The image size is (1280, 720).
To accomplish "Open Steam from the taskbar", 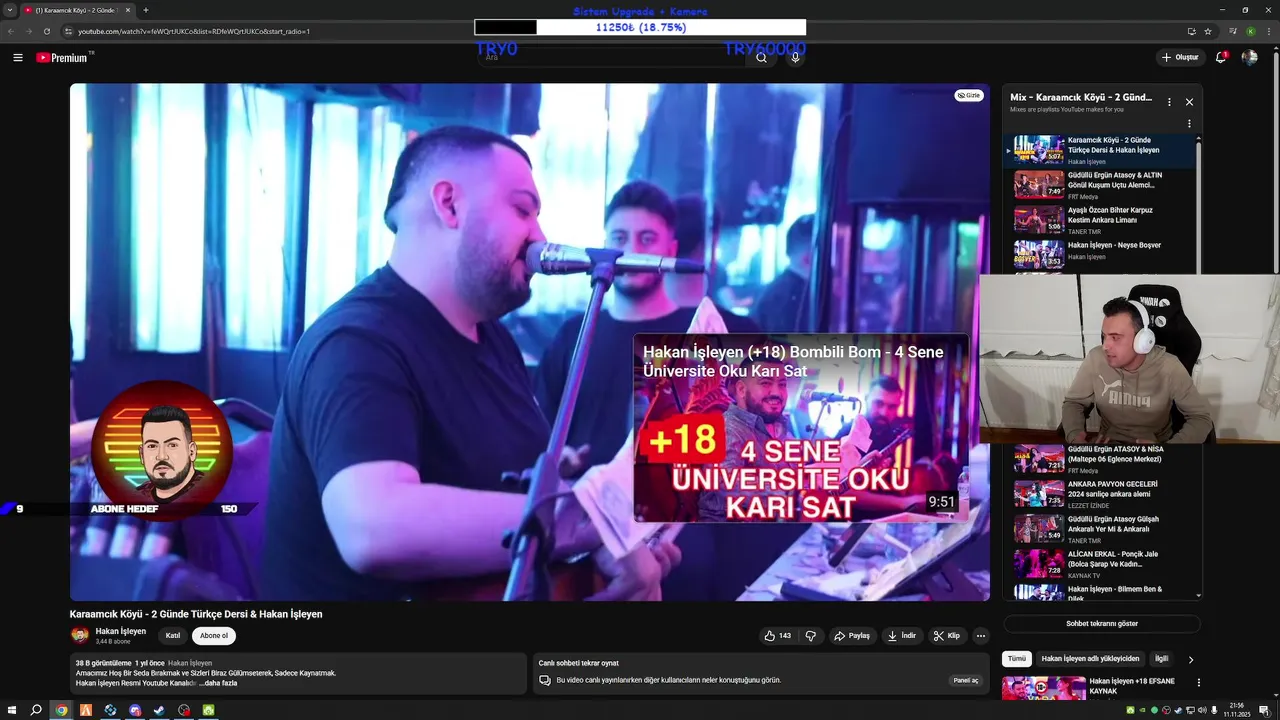I will [x=159, y=710].
